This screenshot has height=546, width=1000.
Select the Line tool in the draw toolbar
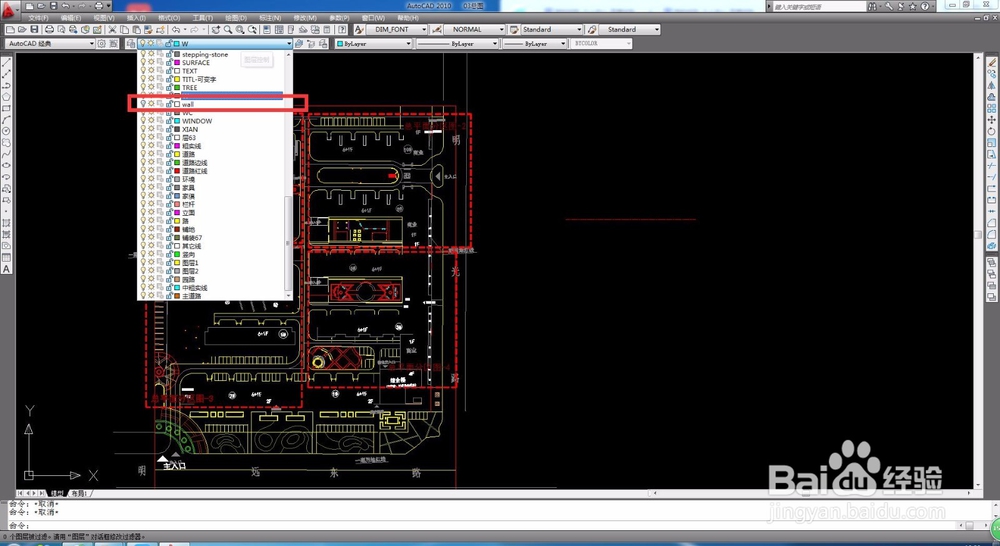point(6,63)
